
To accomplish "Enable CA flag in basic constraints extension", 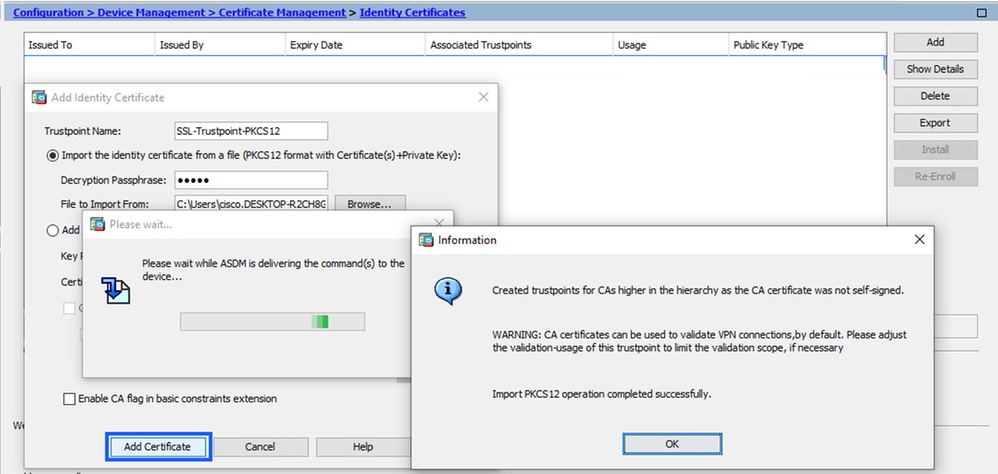I will coord(69,399).
